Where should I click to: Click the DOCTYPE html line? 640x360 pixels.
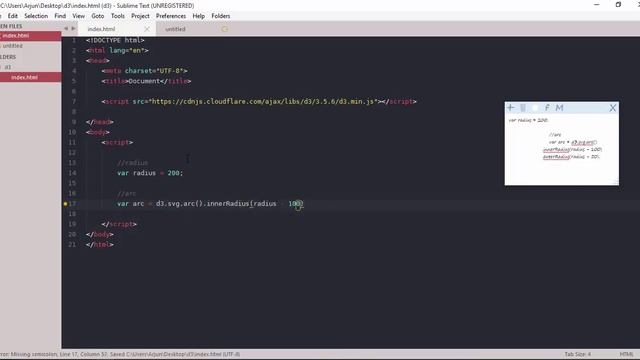point(115,40)
